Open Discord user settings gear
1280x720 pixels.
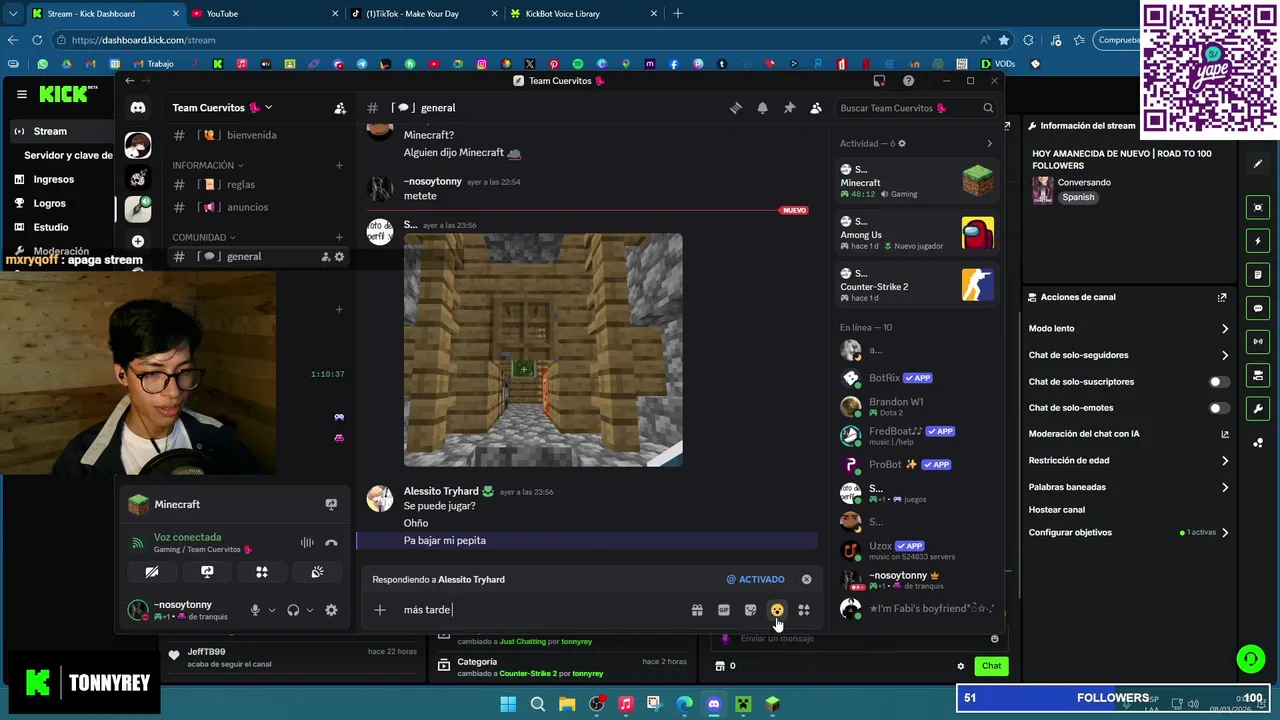click(x=331, y=610)
